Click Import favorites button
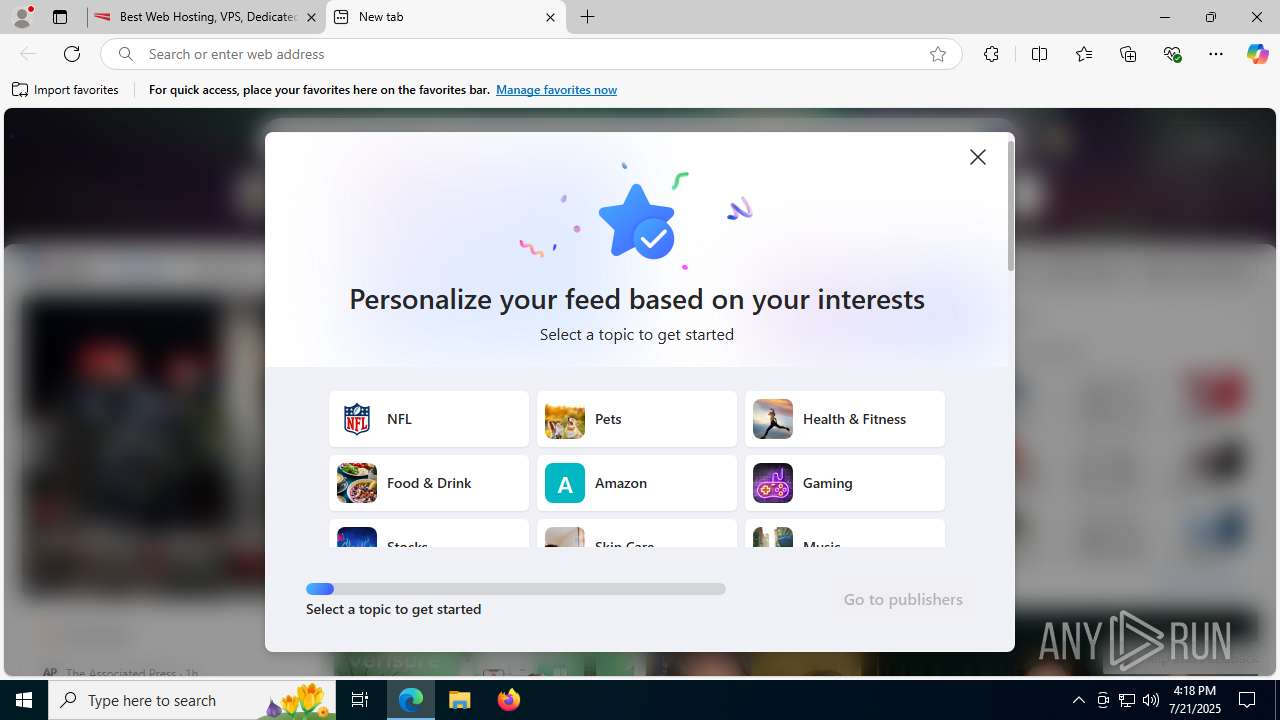Screen dimensions: 1280x720 coord(65,90)
